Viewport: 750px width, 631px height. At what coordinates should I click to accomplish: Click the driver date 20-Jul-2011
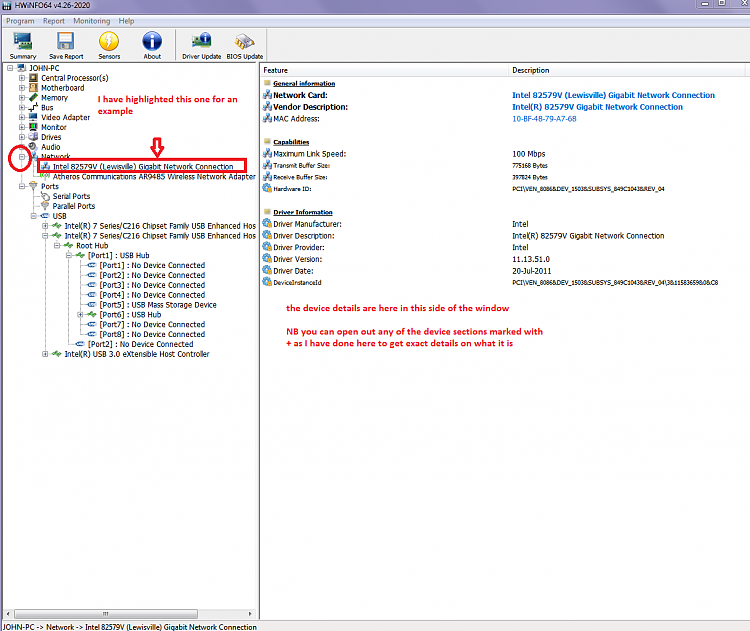531,271
